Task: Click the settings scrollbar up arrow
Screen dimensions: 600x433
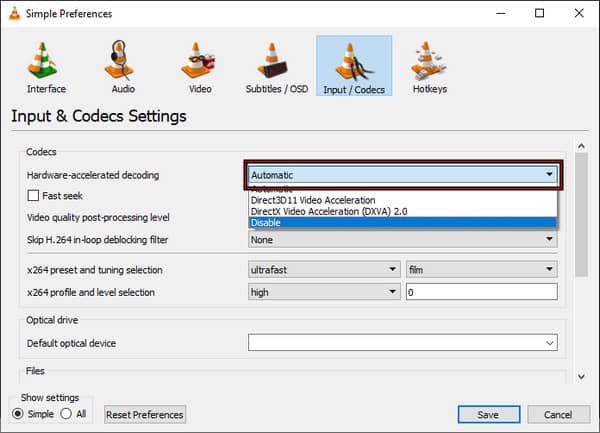Action: (x=581, y=146)
